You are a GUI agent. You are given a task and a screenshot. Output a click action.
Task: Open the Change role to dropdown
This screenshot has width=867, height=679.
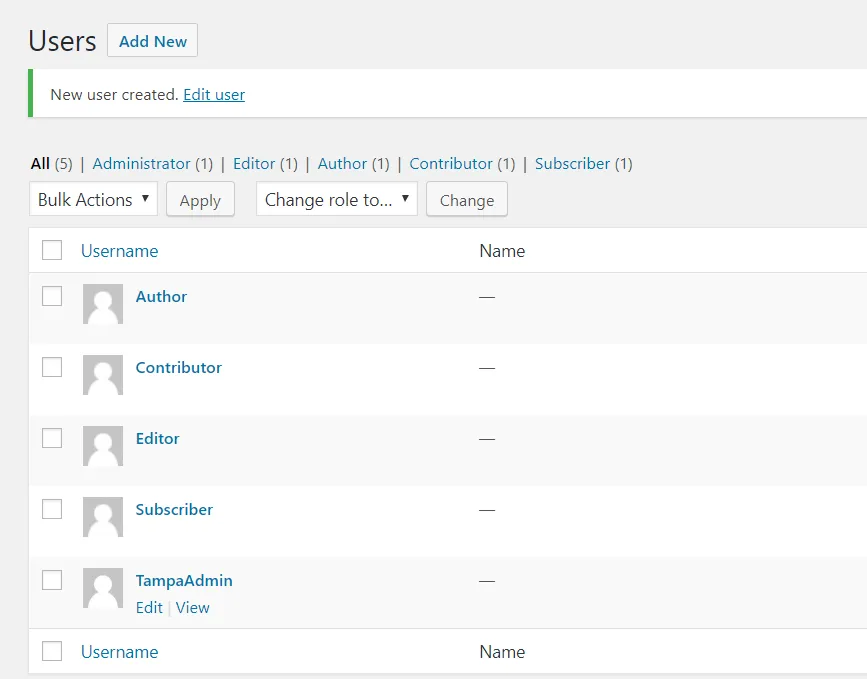(x=337, y=199)
